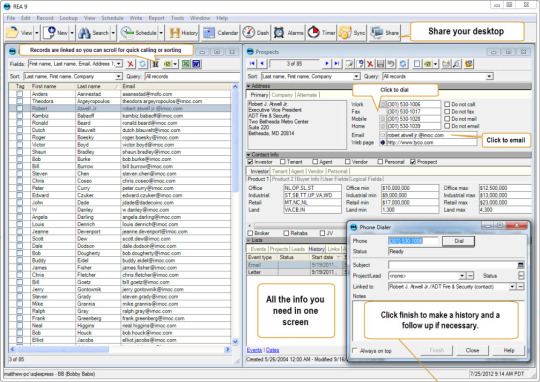Check the Vendor checkbox
540x382 pixels.
(x=347, y=162)
